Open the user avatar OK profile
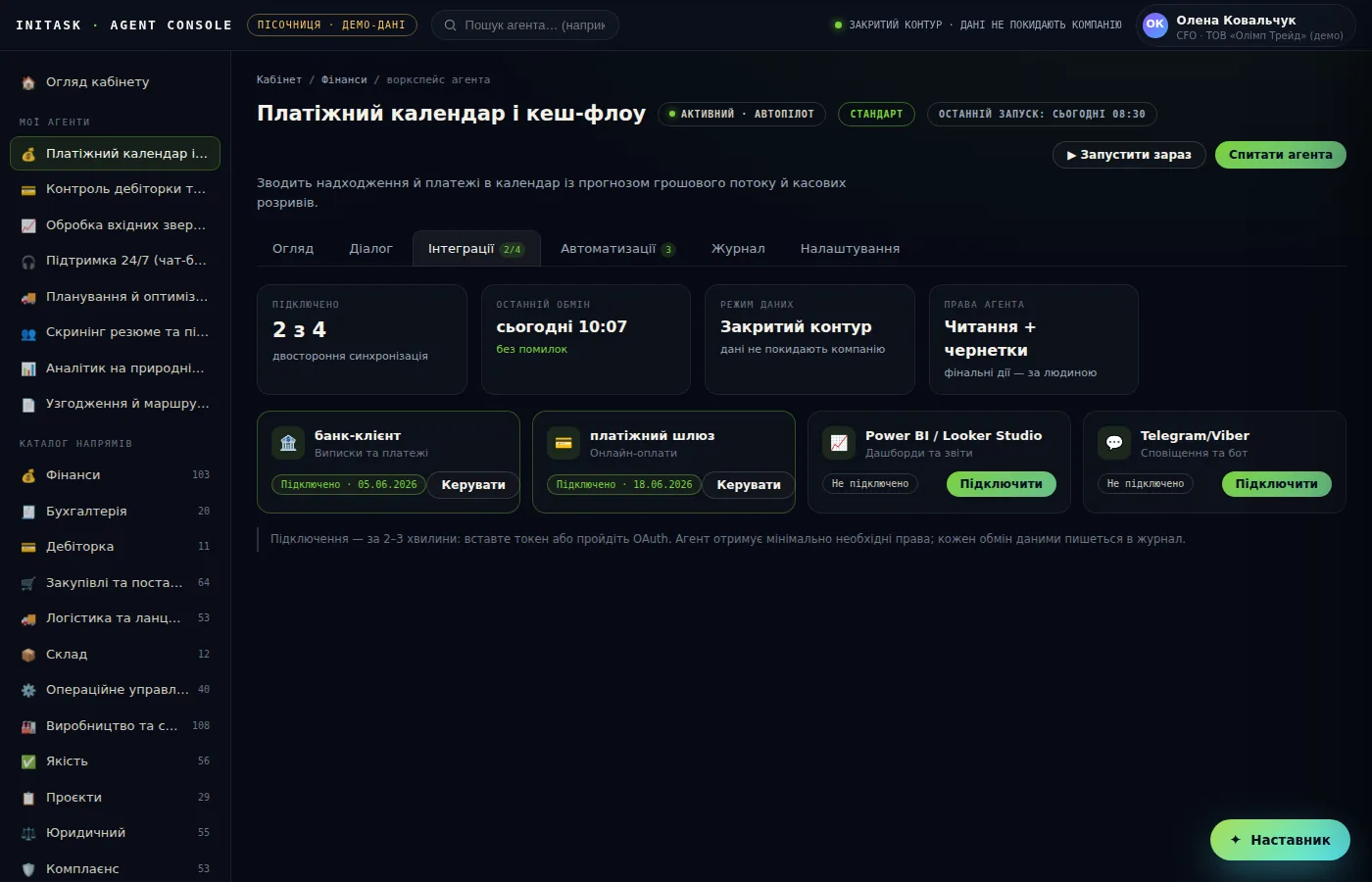The image size is (1372, 882). [x=1155, y=24]
